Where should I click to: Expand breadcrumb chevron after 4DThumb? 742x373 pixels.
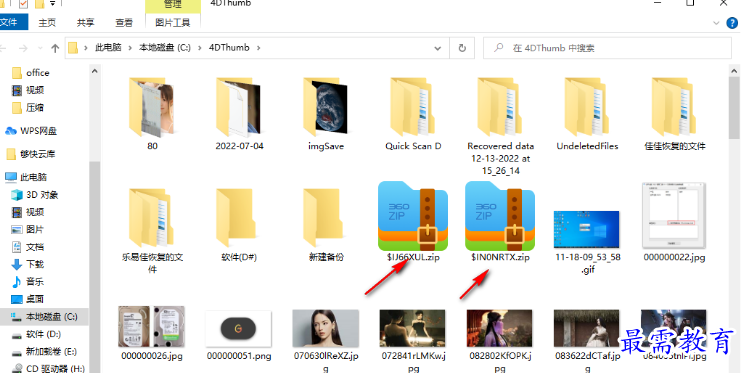point(258,48)
